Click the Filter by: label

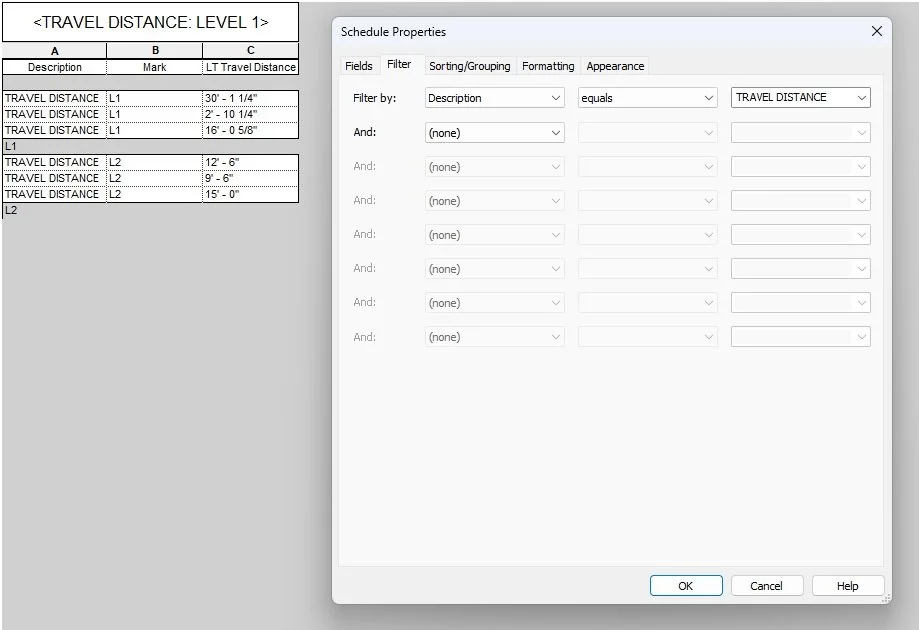tap(375, 98)
